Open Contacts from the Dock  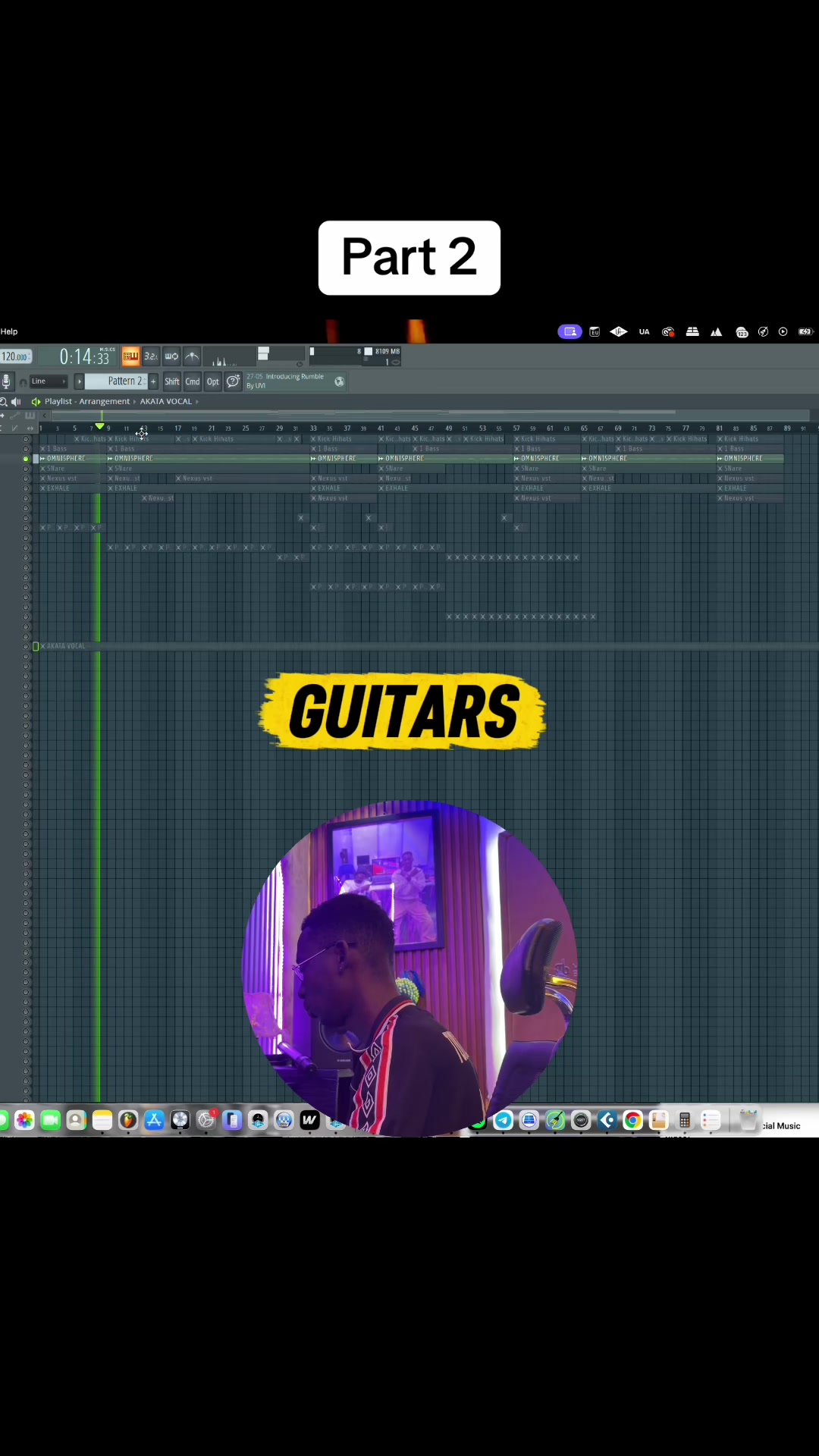76,1120
